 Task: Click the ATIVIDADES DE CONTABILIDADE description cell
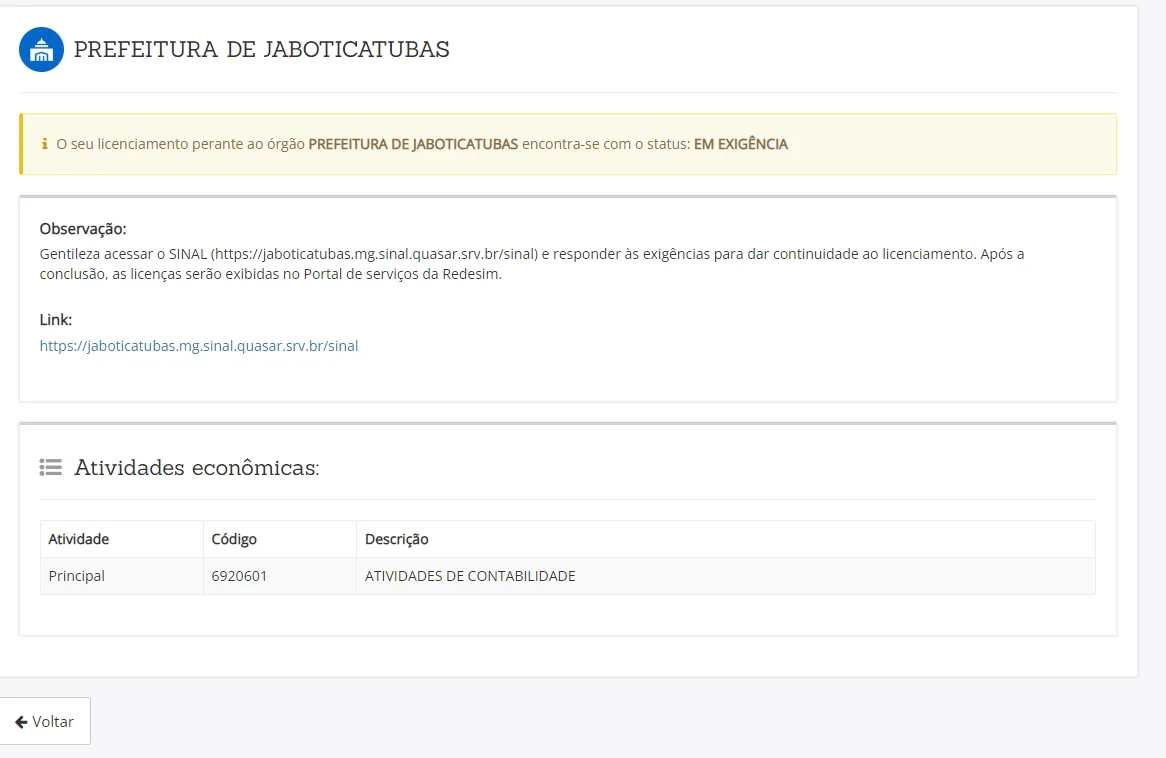[x=725, y=576]
